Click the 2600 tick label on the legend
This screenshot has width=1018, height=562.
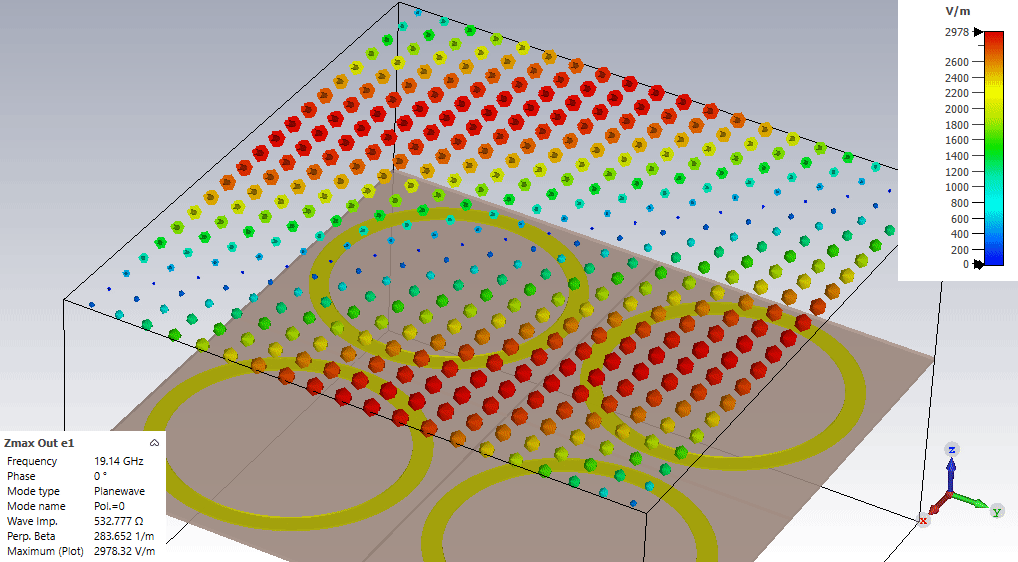[x=956, y=62]
